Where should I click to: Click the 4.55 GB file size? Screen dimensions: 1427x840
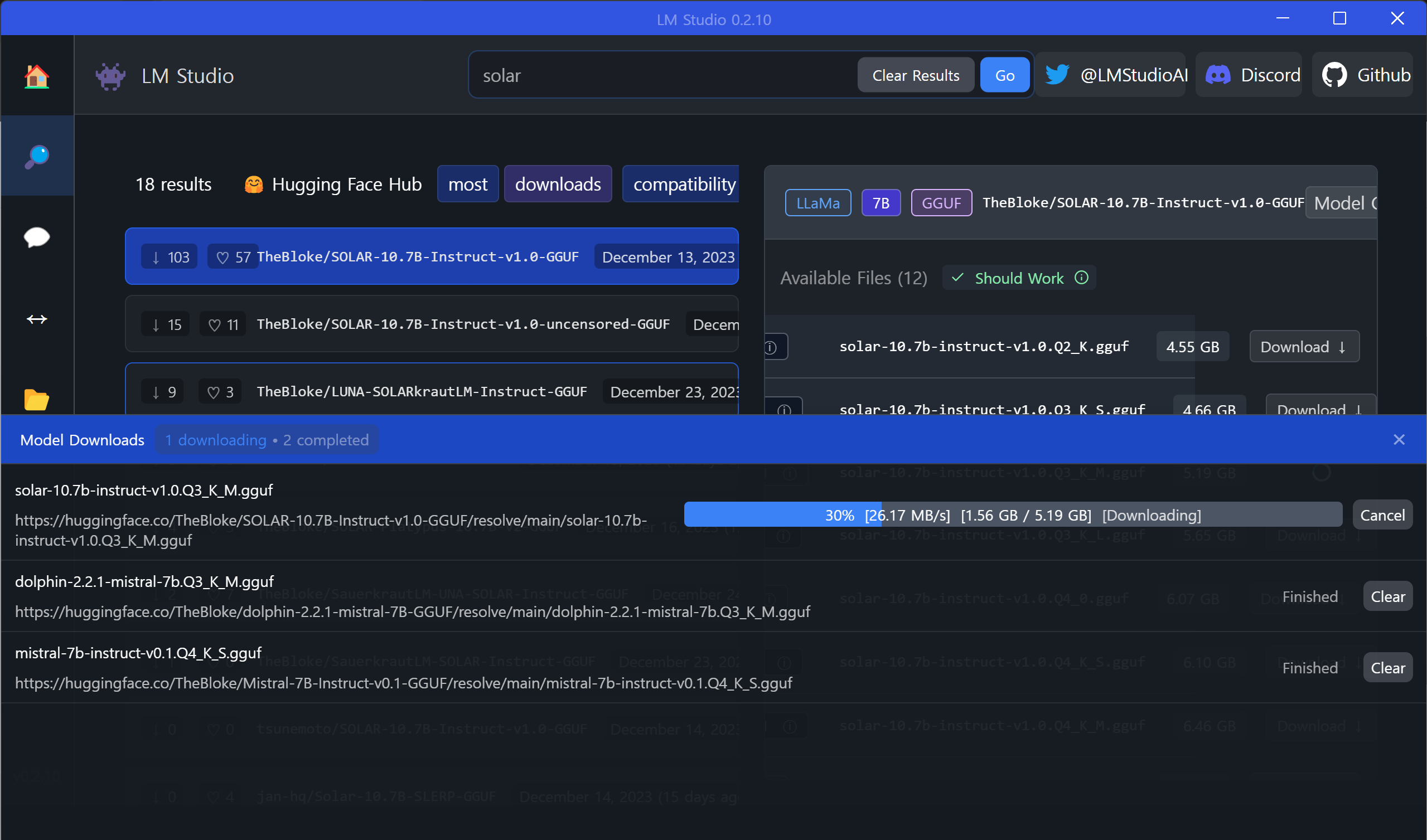[x=1193, y=347]
